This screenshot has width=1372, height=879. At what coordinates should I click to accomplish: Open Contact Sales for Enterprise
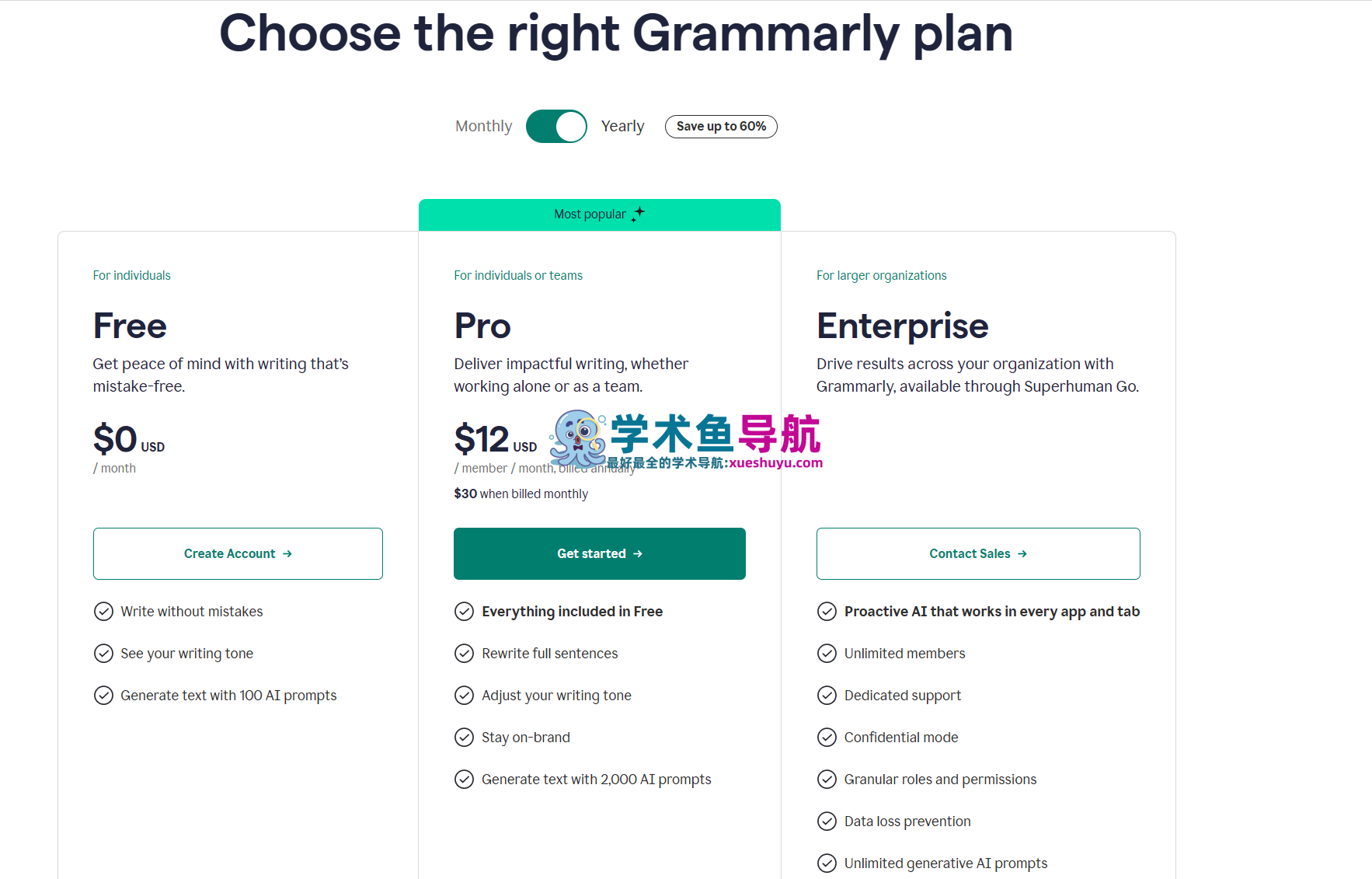point(977,553)
